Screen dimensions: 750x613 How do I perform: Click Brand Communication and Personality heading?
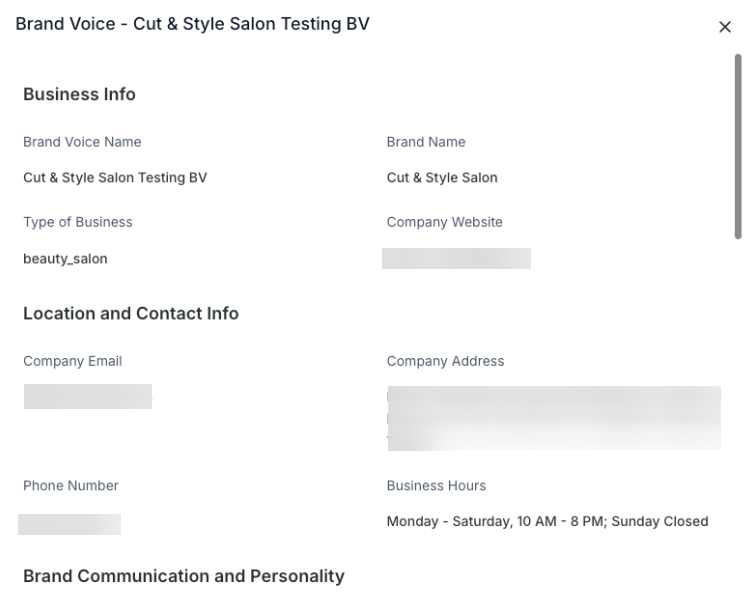(x=184, y=576)
